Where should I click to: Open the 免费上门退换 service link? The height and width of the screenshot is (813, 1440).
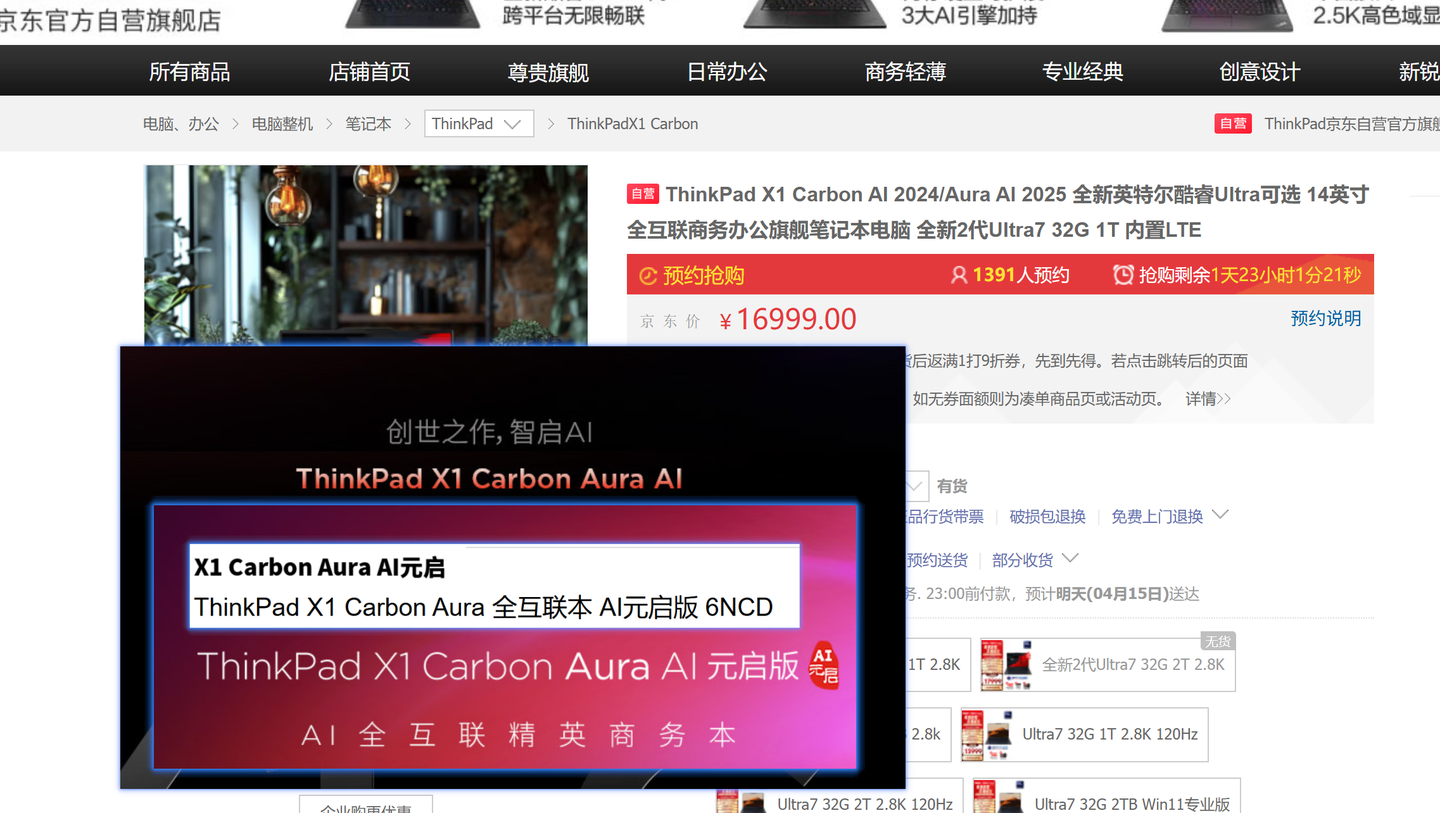1157,517
